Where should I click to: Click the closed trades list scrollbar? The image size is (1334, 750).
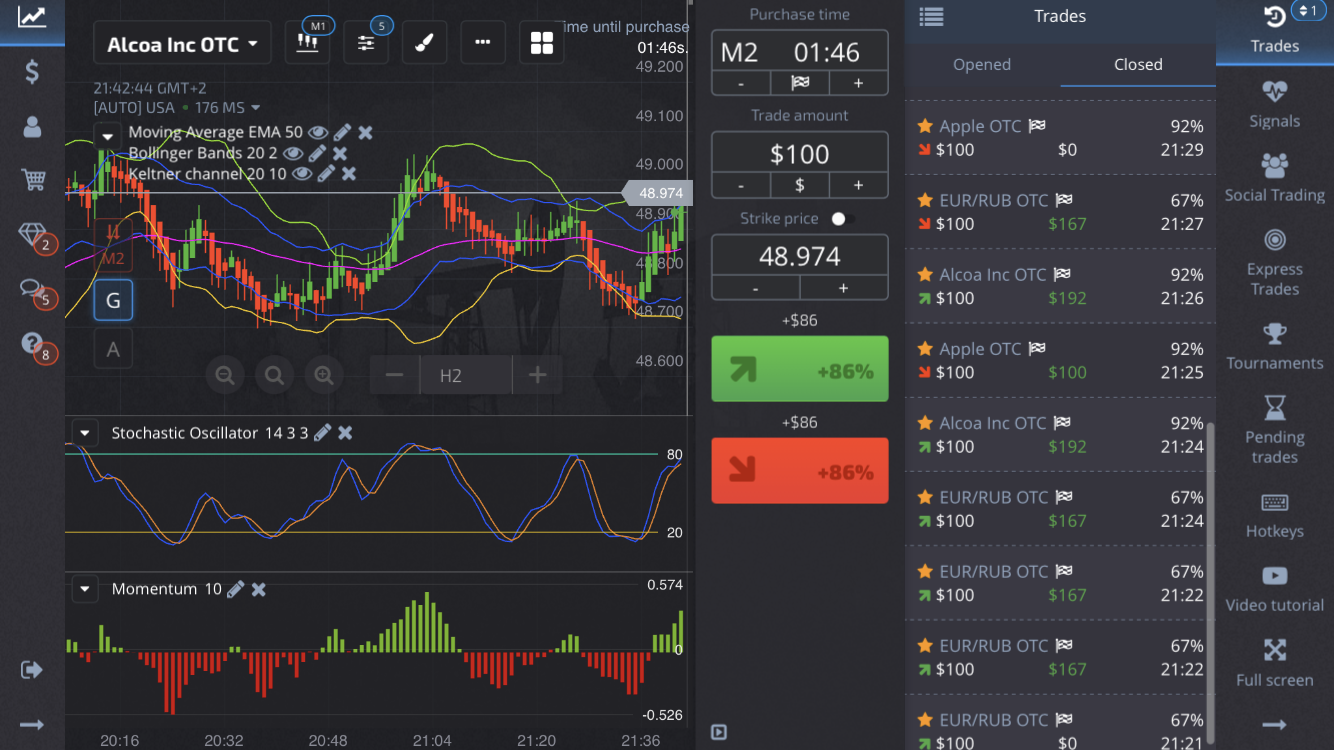(x=1210, y=585)
